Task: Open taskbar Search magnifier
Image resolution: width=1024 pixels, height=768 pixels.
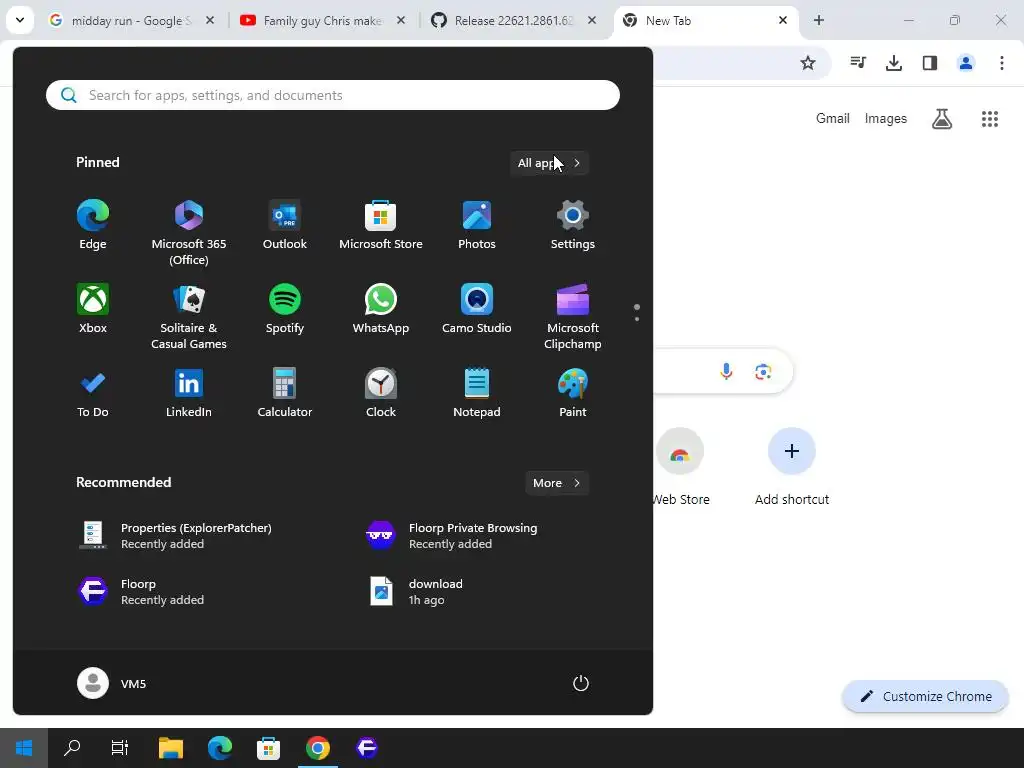Action: click(72, 748)
